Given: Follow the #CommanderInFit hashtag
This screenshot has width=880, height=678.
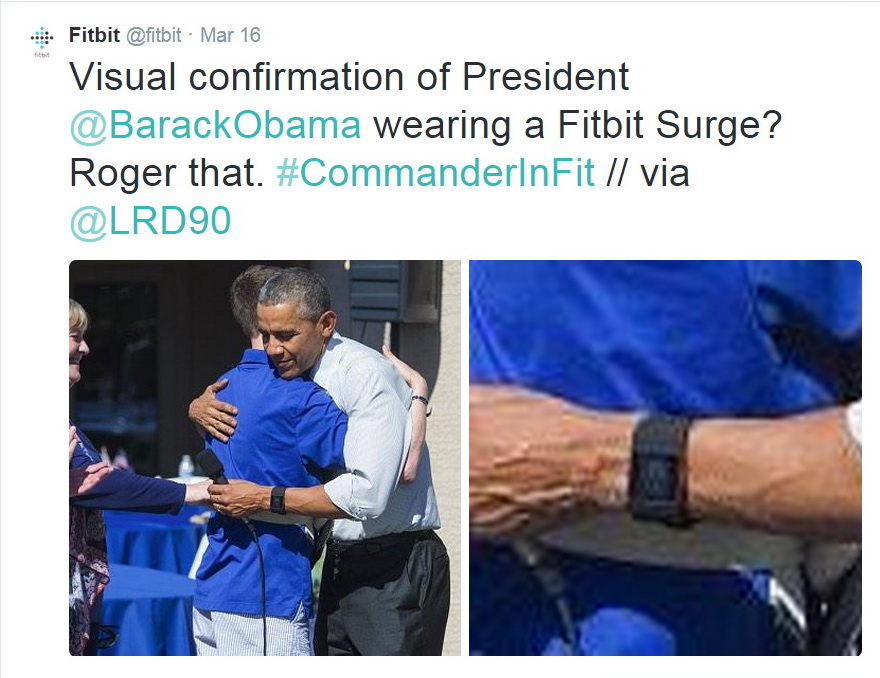Looking at the screenshot, I should coord(435,172).
